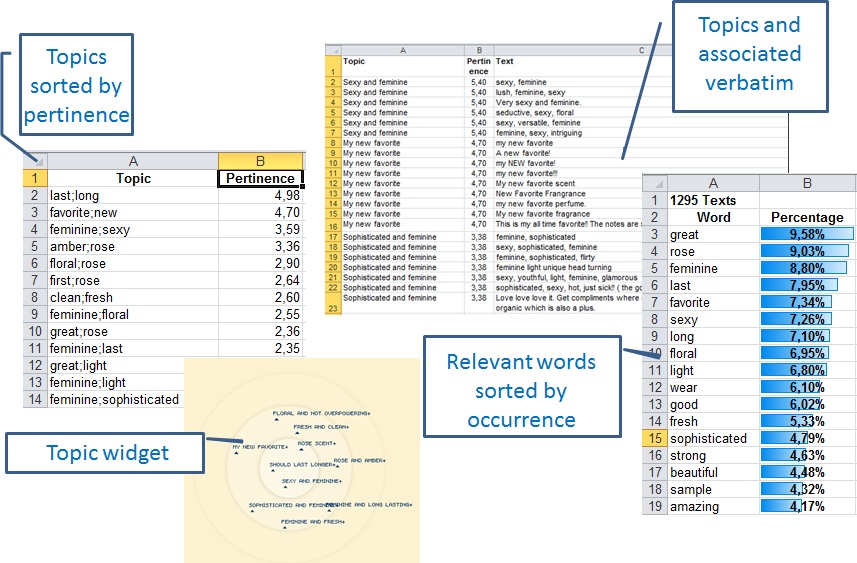Click the 'clean;fresh' topic cell
This screenshot has width=857, height=563.
tap(133, 297)
